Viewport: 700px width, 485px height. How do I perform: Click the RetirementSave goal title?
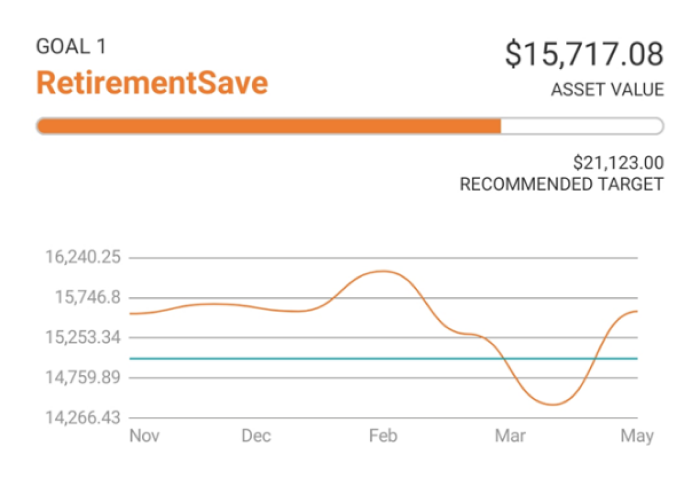tap(152, 82)
